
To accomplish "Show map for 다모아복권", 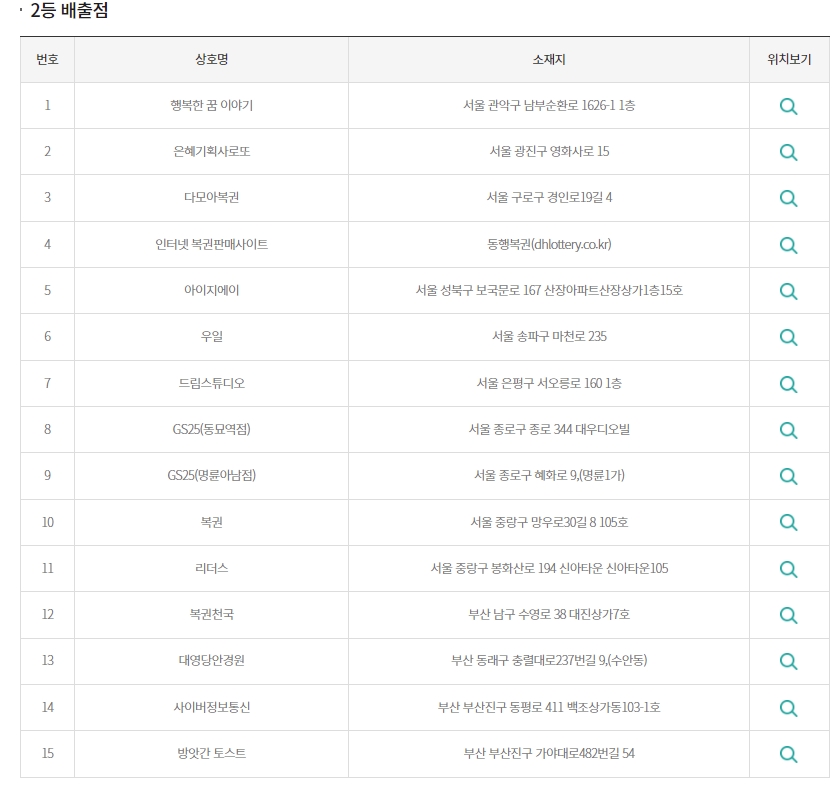I will pyautogui.click(x=788, y=198).
